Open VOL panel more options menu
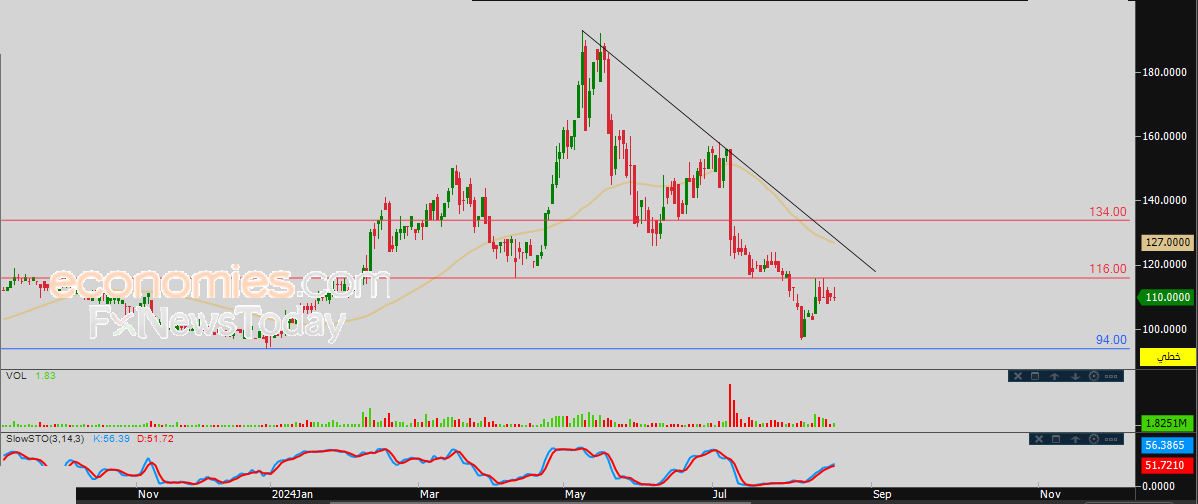 (1112, 376)
